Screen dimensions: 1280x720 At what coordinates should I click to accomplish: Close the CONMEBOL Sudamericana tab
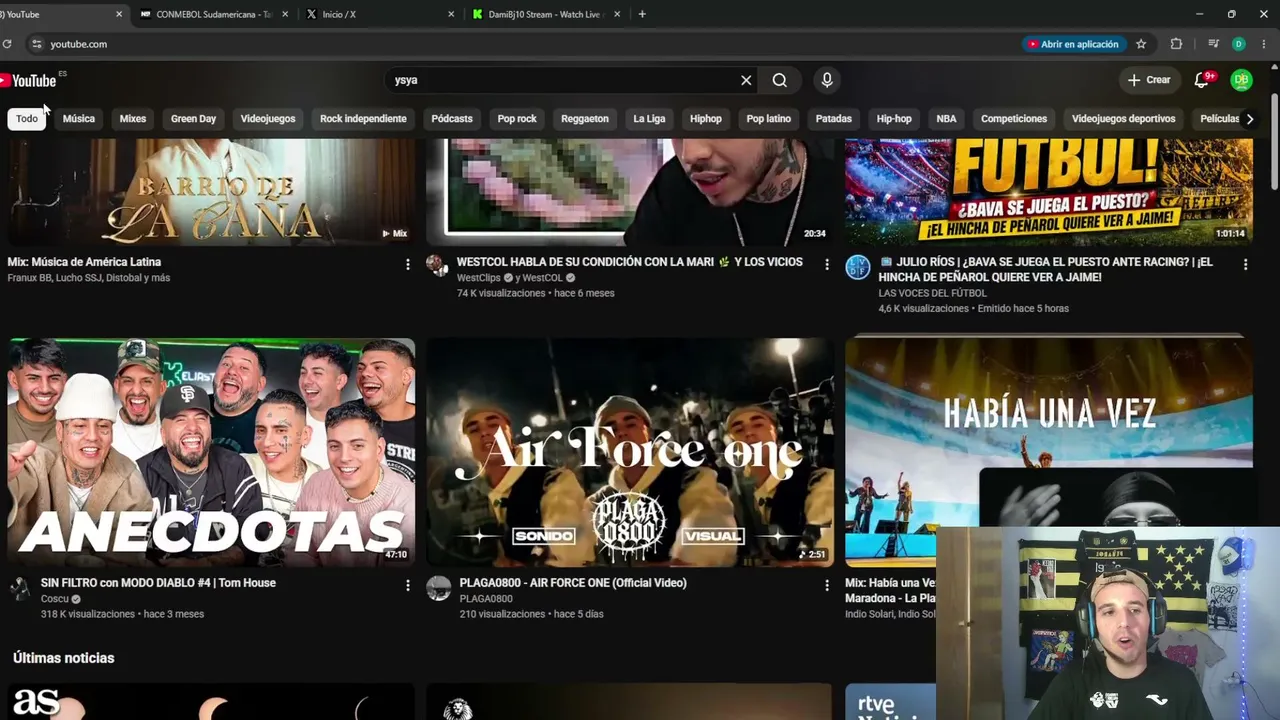(285, 14)
